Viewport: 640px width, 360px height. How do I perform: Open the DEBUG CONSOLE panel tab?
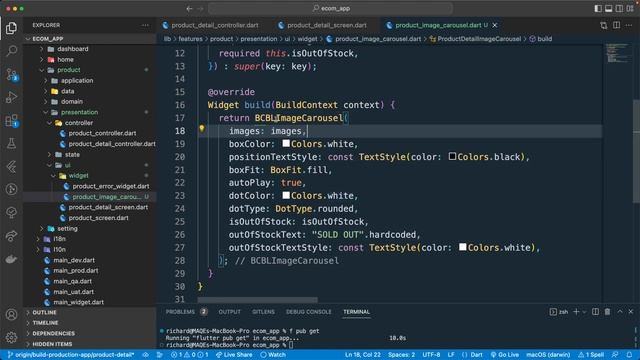(309, 312)
